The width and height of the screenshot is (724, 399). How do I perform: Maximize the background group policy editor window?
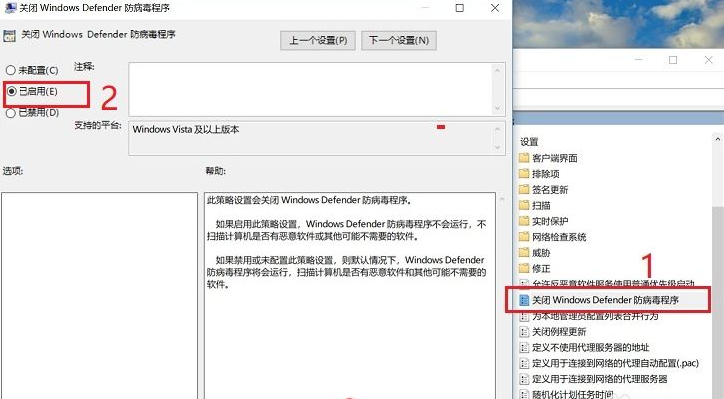[673, 60]
